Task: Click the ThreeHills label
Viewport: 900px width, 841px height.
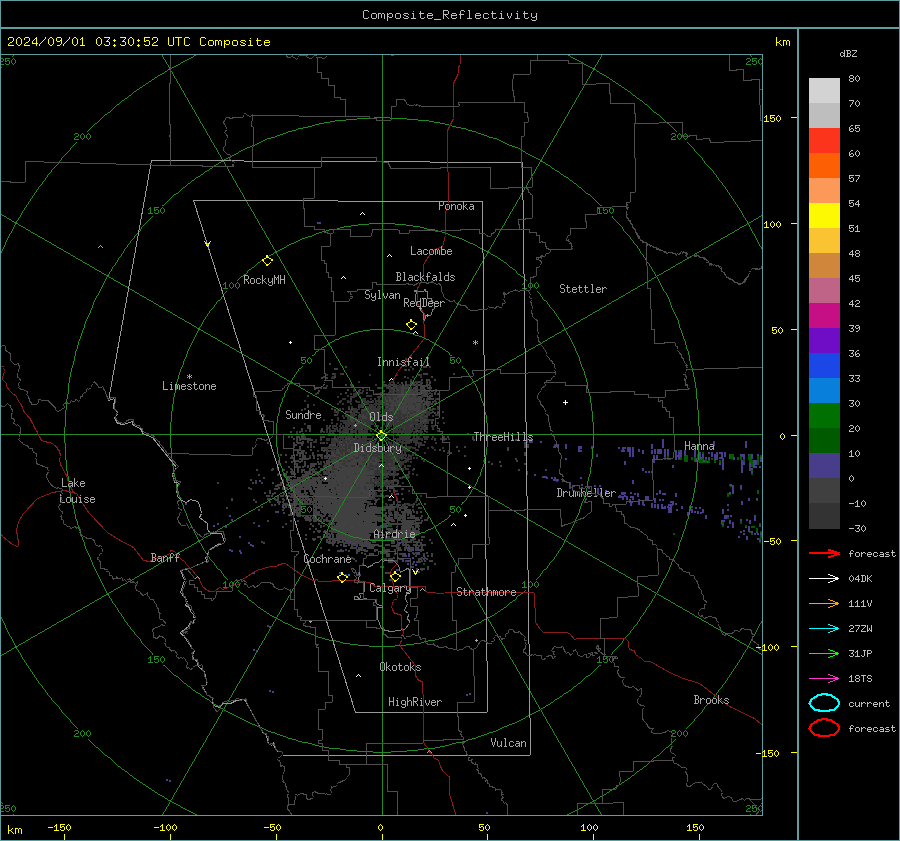Action: pos(503,437)
